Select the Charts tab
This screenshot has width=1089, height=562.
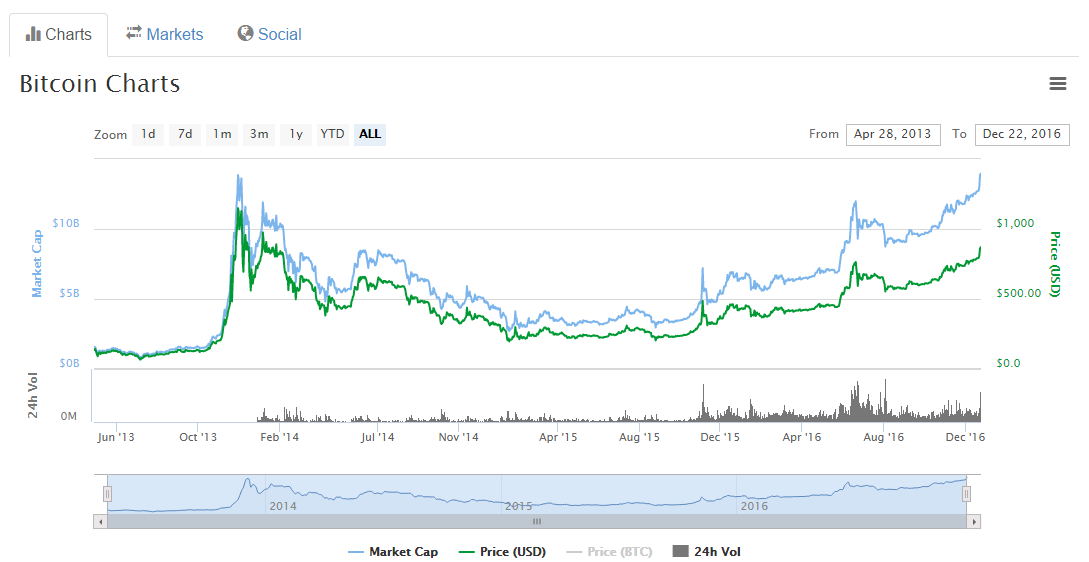point(58,34)
